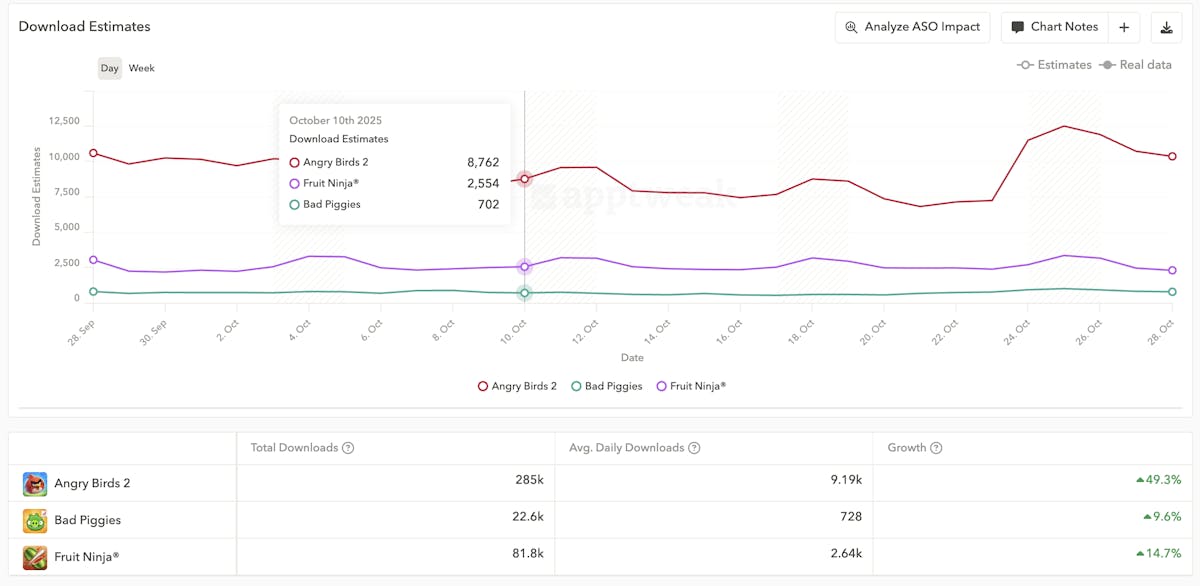Click the Real data legend marker
The width and height of the screenshot is (1200, 586).
(1107, 65)
